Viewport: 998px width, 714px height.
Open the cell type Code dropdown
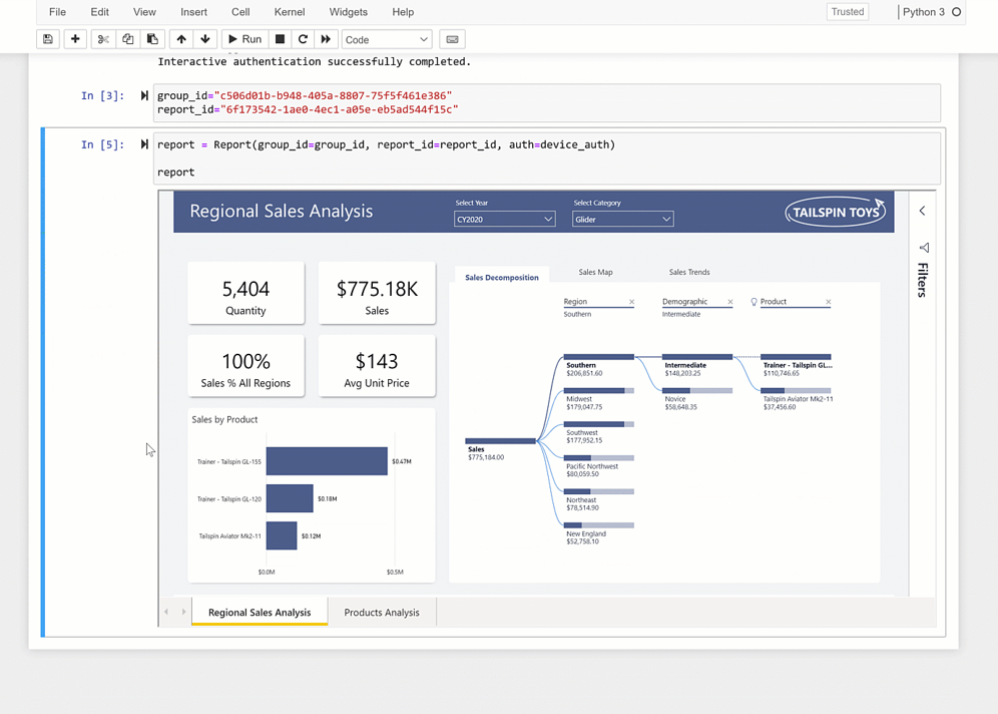click(x=386, y=39)
